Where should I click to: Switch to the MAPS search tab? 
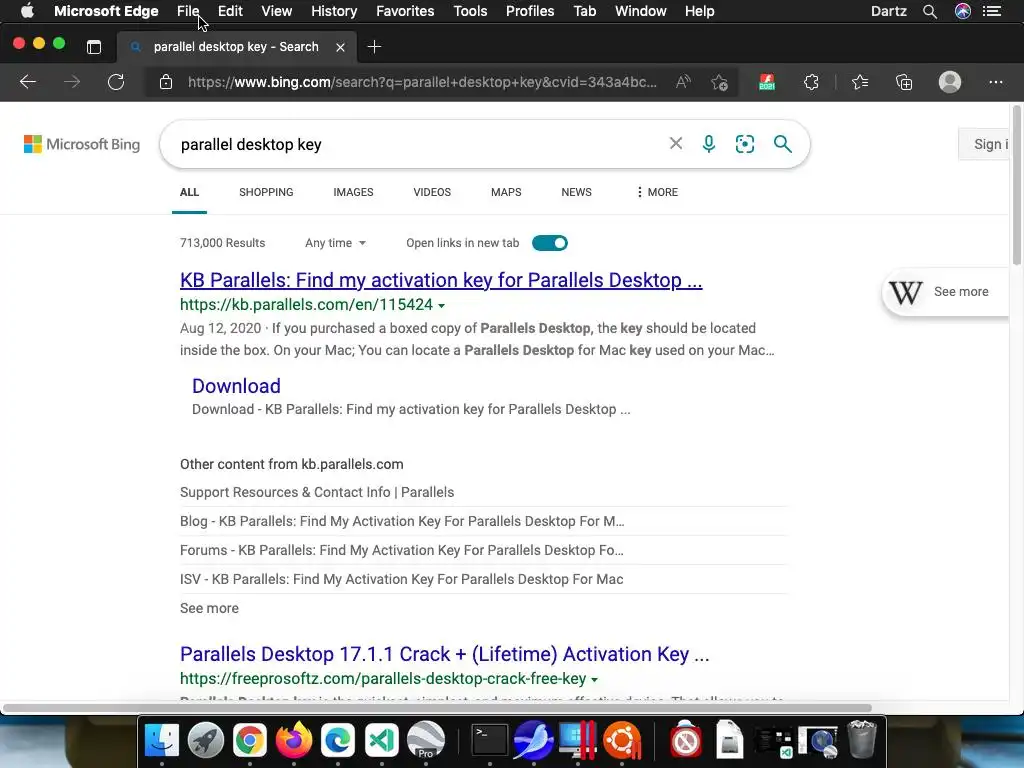click(x=506, y=192)
